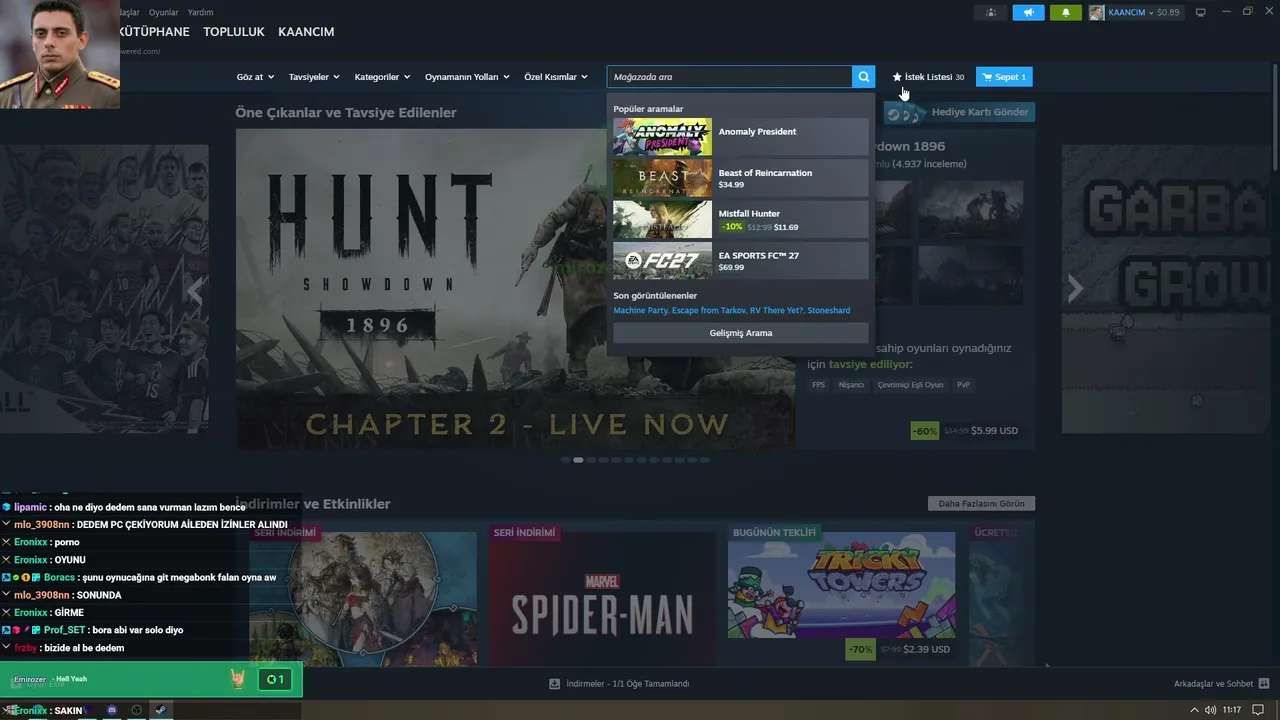
Task: Open Arkadaşlar ve Sohbet
Action: [1213, 684]
